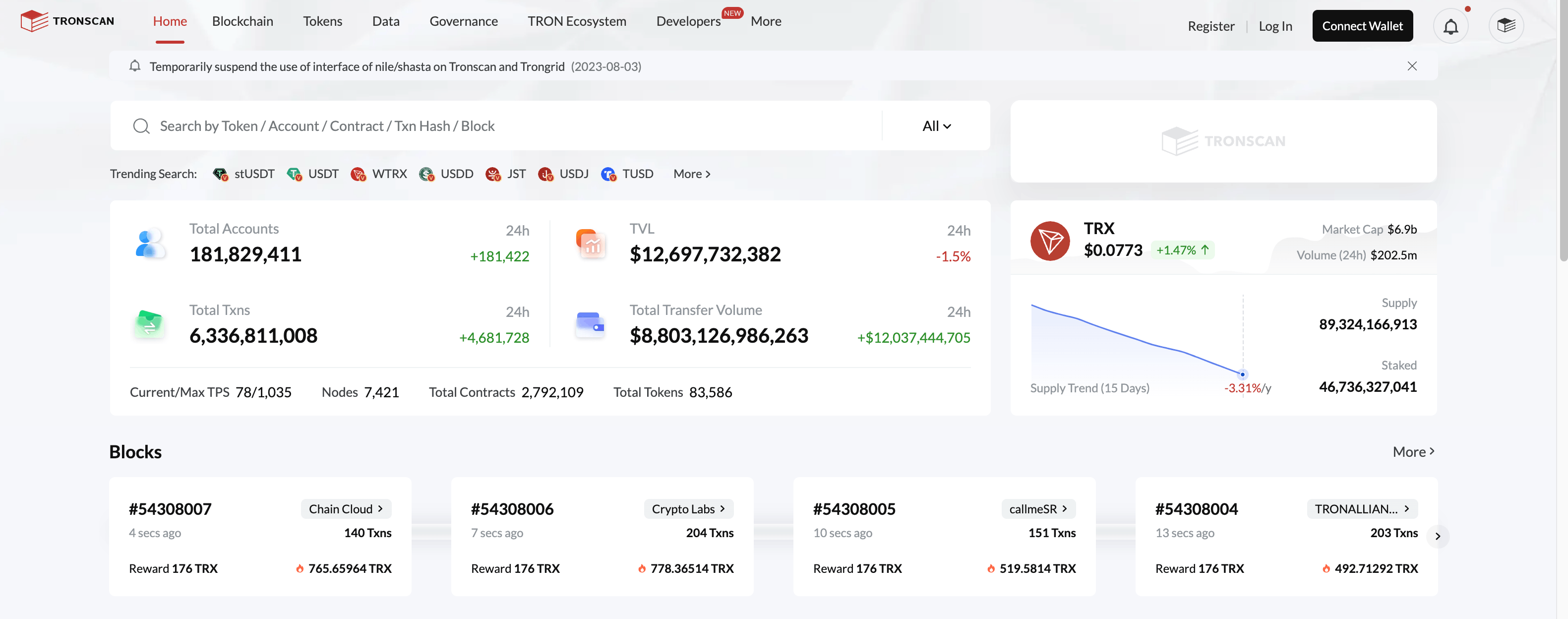Viewport: 1568px width, 619px height.
Task: Click the TRONSCAN cube icon button
Action: (1506, 26)
